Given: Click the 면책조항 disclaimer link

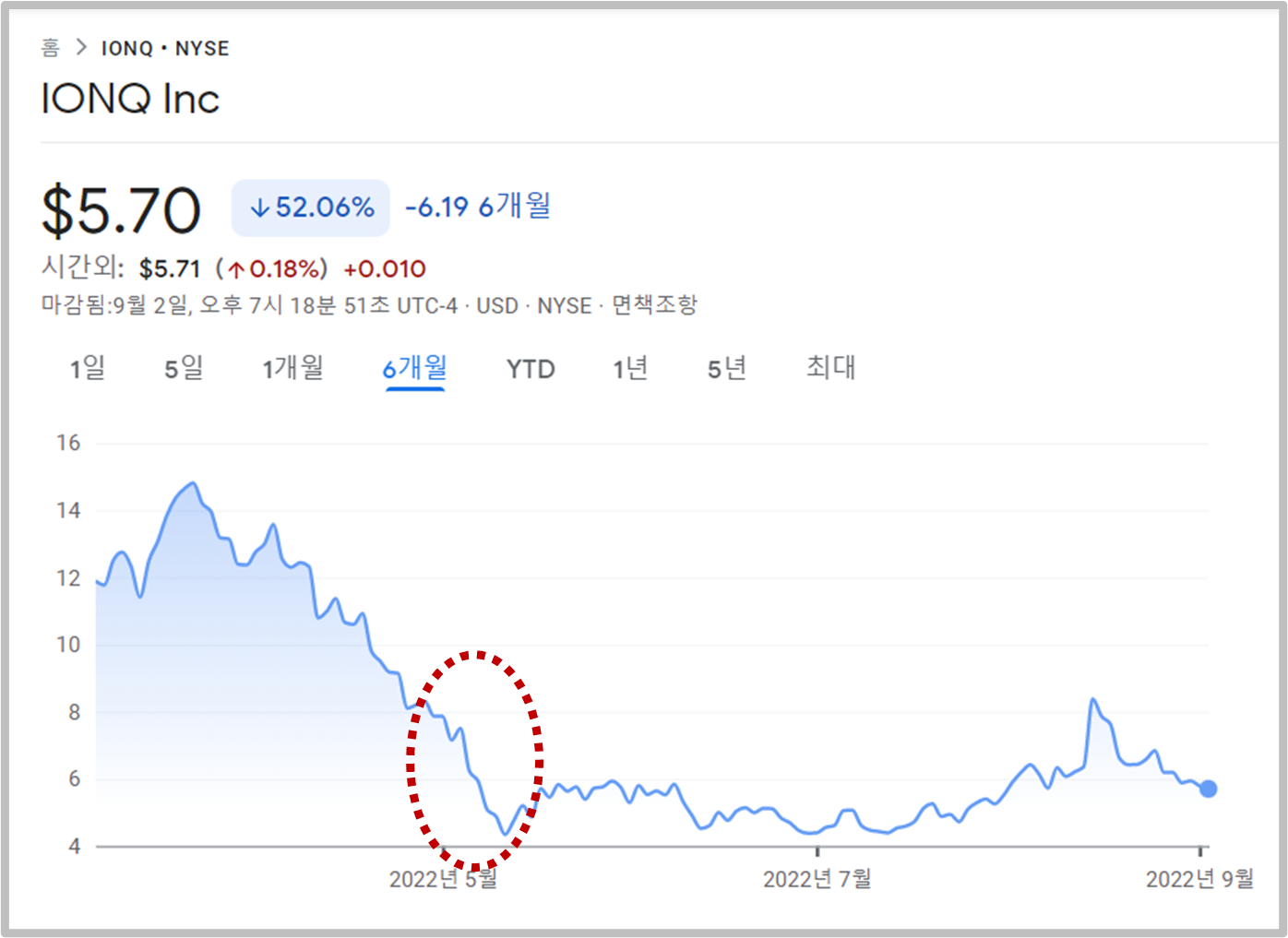Looking at the screenshot, I should pos(655,305).
